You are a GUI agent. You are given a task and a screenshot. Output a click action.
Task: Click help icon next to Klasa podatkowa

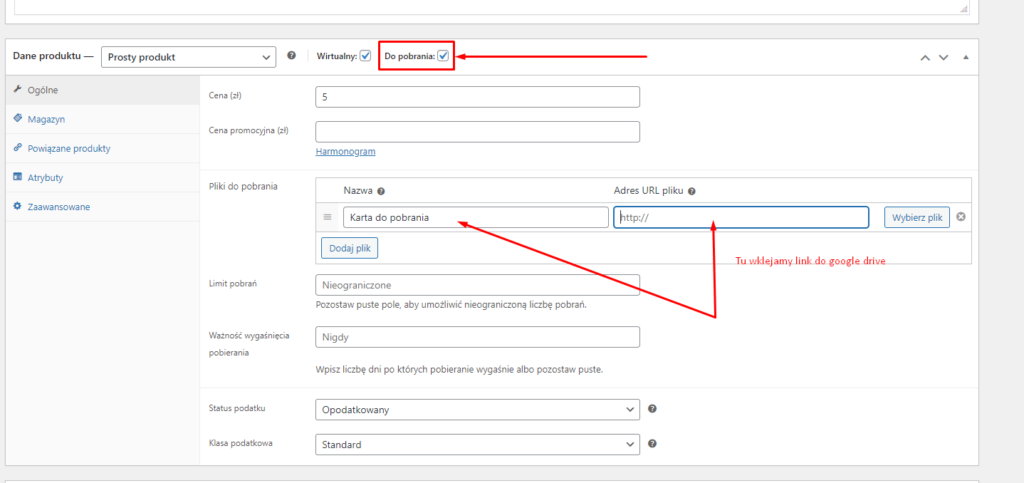coord(652,444)
